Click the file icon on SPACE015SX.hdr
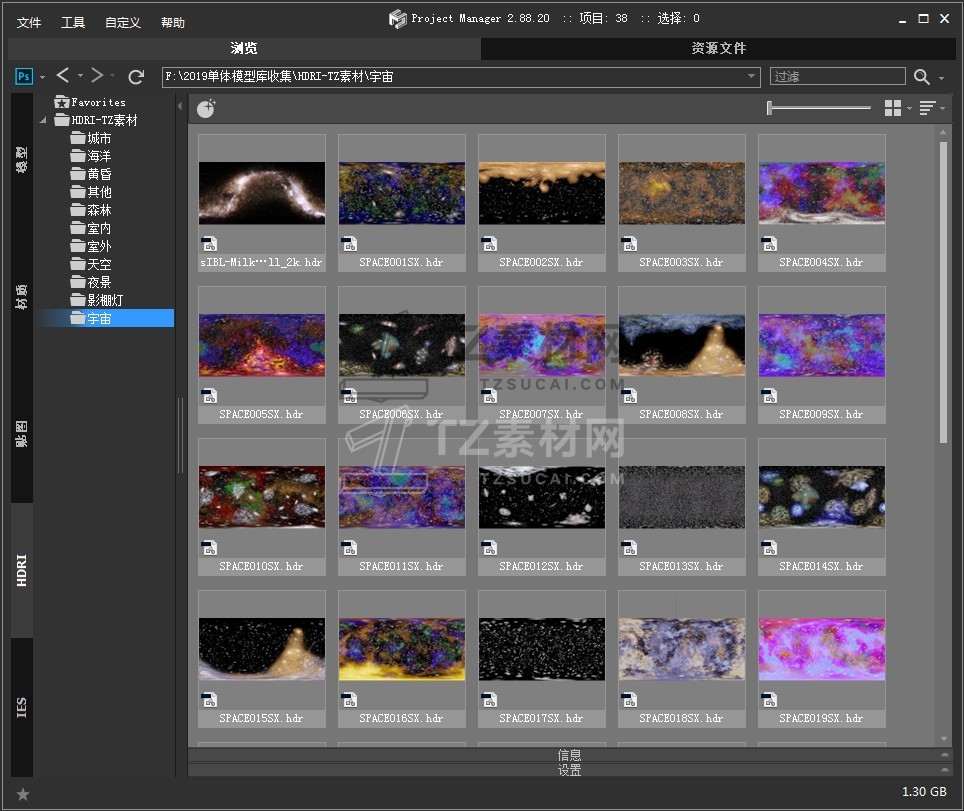Image resolution: width=964 pixels, height=811 pixels. tap(209, 700)
